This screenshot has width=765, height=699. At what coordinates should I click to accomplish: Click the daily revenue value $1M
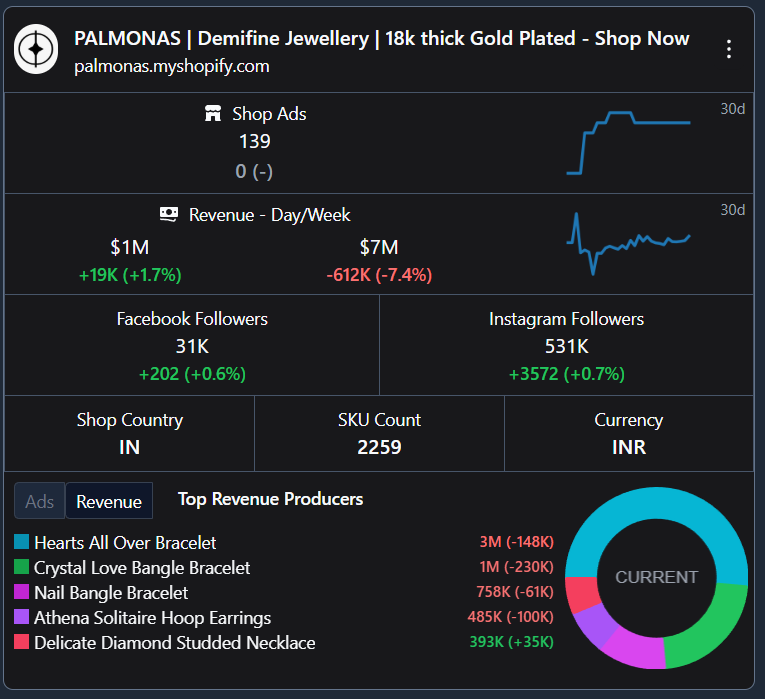pos(129,247)
